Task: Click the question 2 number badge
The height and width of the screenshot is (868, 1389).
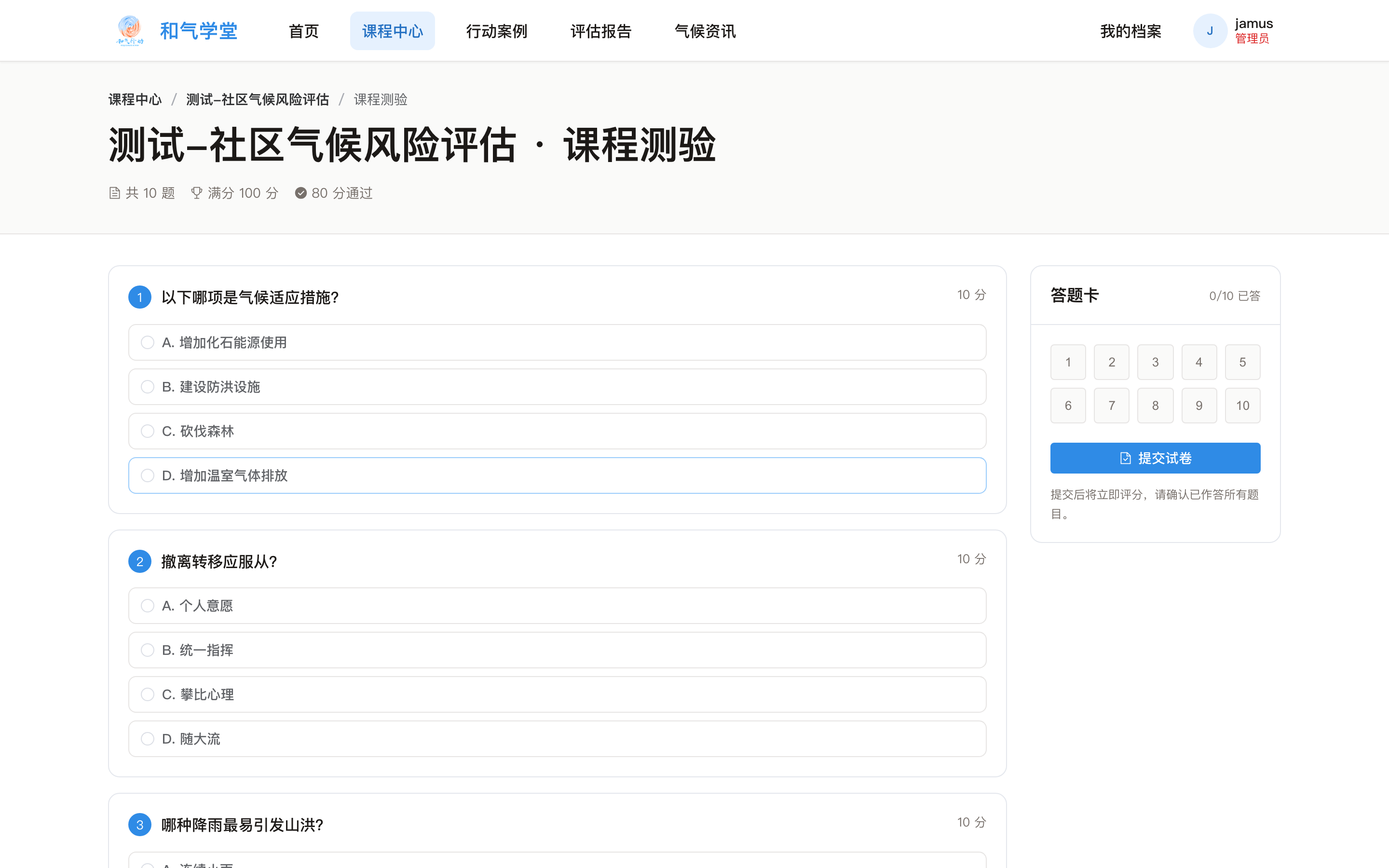Action: pos(139,561)
